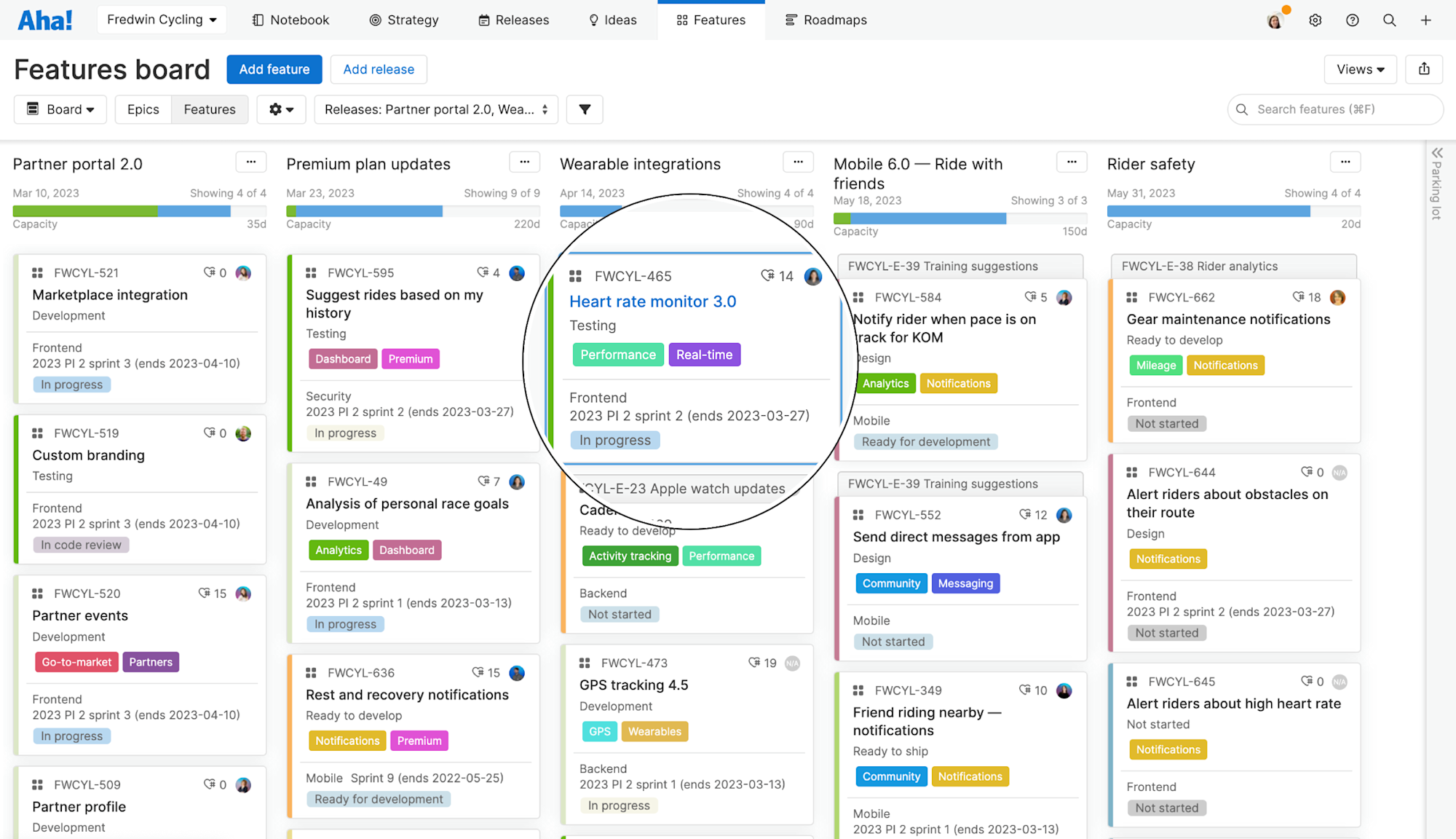Click the plus add icon top right
Viewport: 1456px width, 839px height.
click(x=1425, y=20)
